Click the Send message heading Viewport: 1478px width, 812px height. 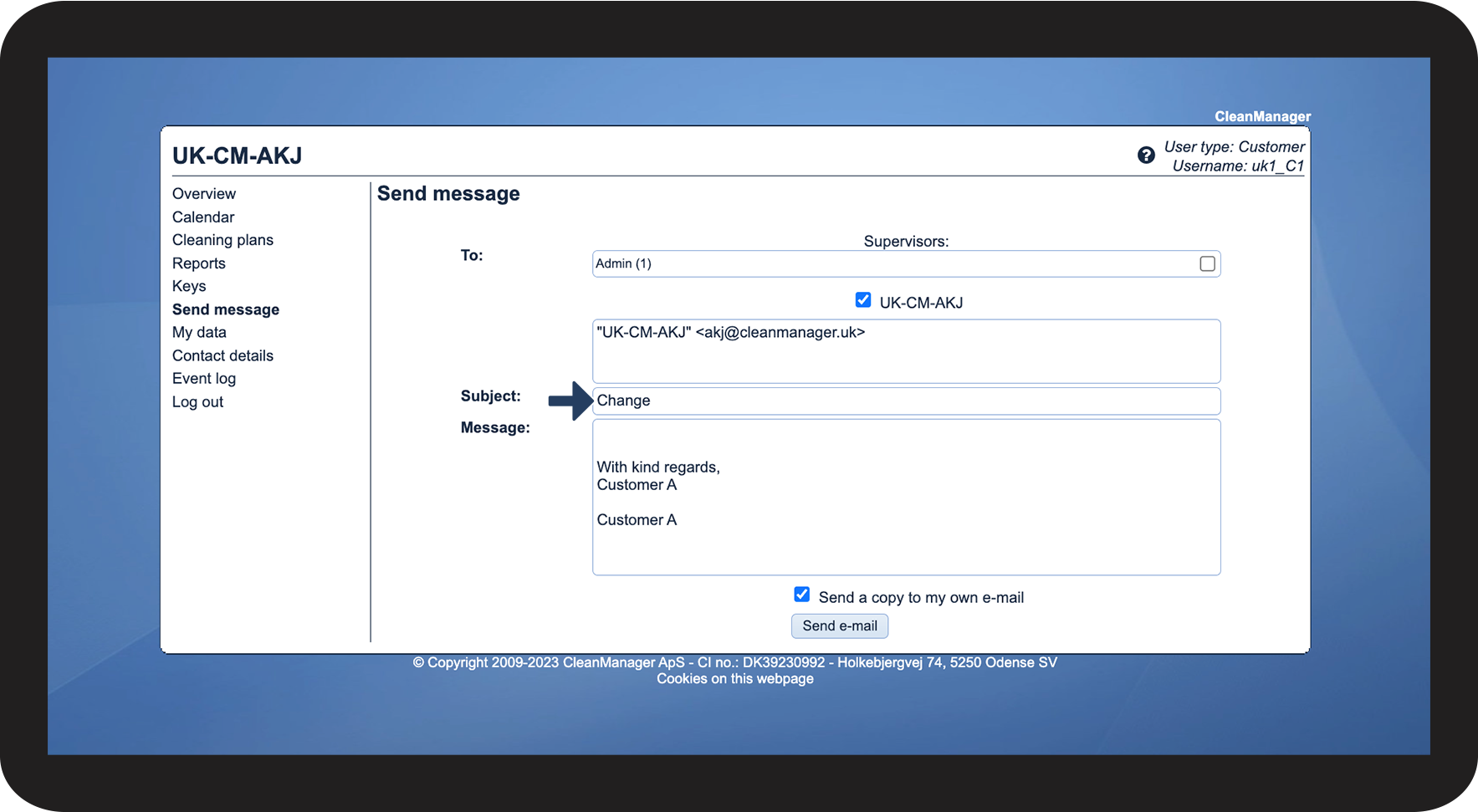click(448, 194)
